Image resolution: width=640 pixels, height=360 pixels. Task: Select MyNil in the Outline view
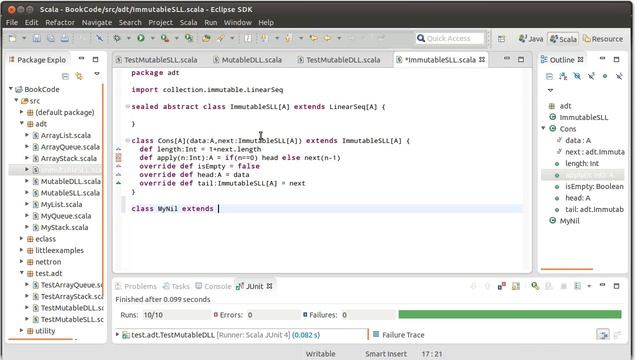[x=569, y=221]
